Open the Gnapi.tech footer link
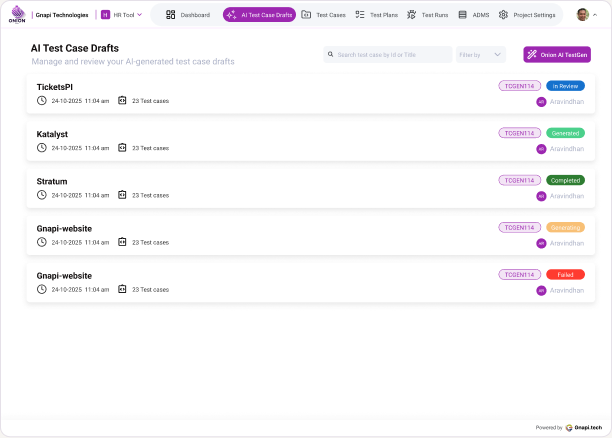This screenshot has height=438, width=612. coord(584,427)
